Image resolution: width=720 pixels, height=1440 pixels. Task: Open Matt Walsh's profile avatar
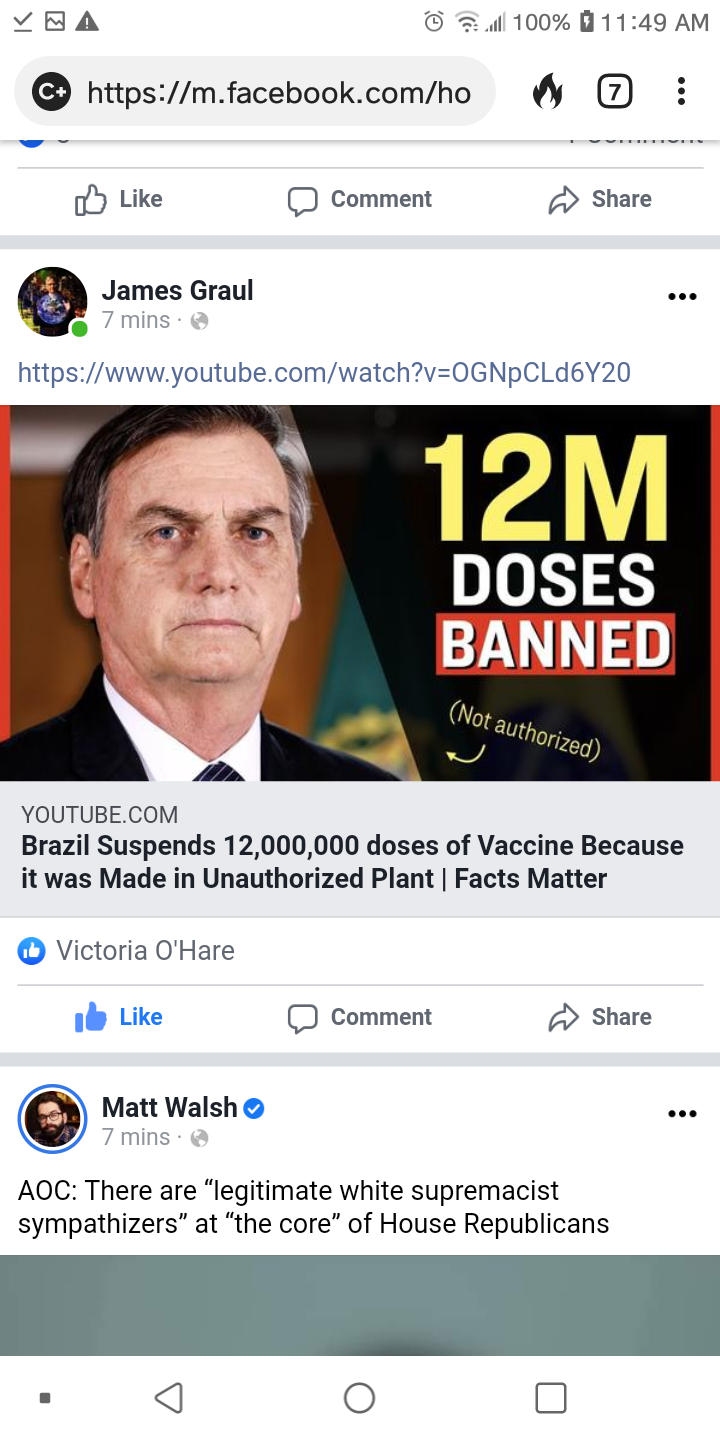[x=53, y=1119]
